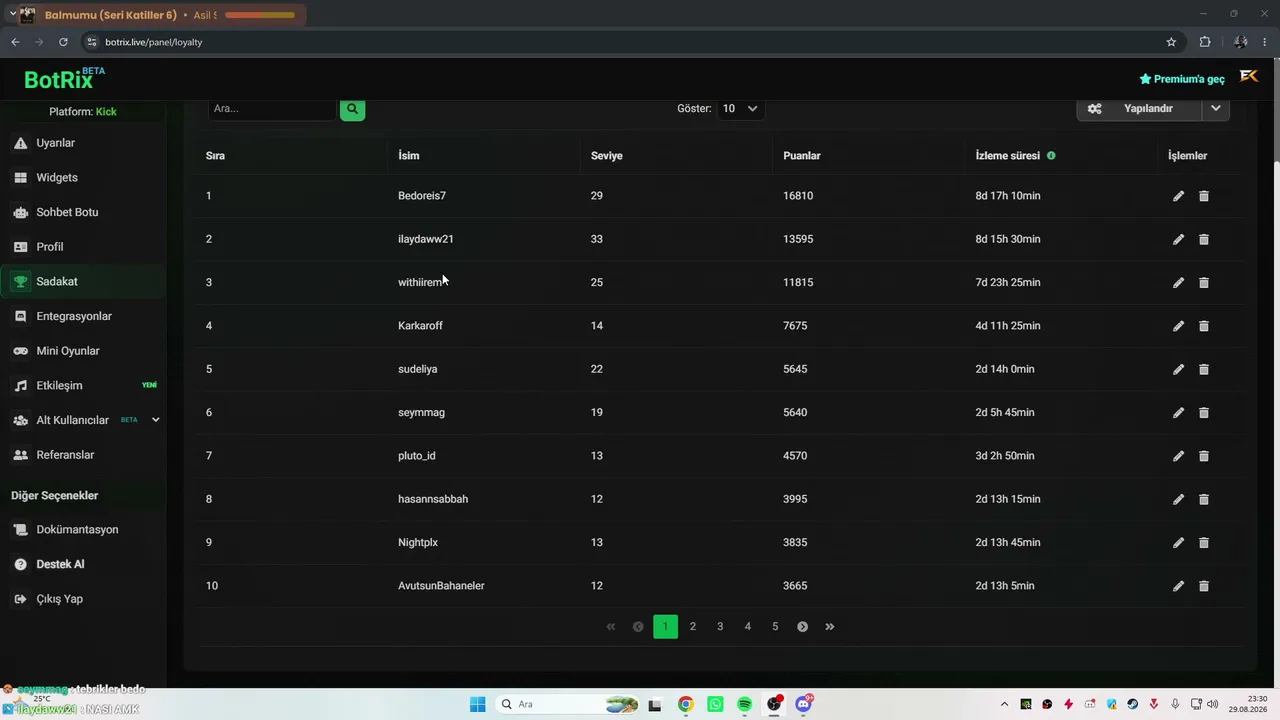This screenshot has width=1280, height=720.
Task: Edit the pluto_id row
Action: coord(1178,456)
